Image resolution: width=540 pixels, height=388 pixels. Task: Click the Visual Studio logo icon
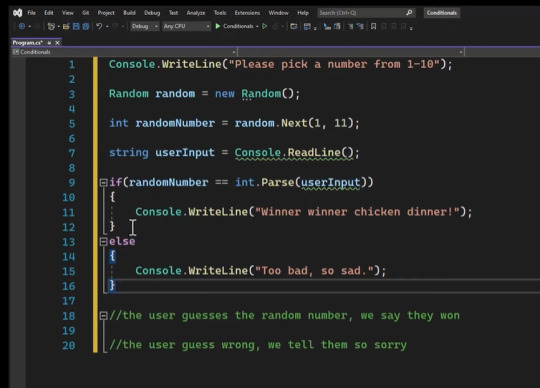[18, 13]
